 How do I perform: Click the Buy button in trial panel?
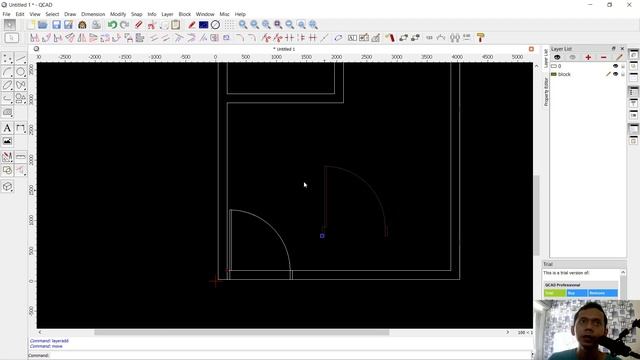(x=576, y=293)
